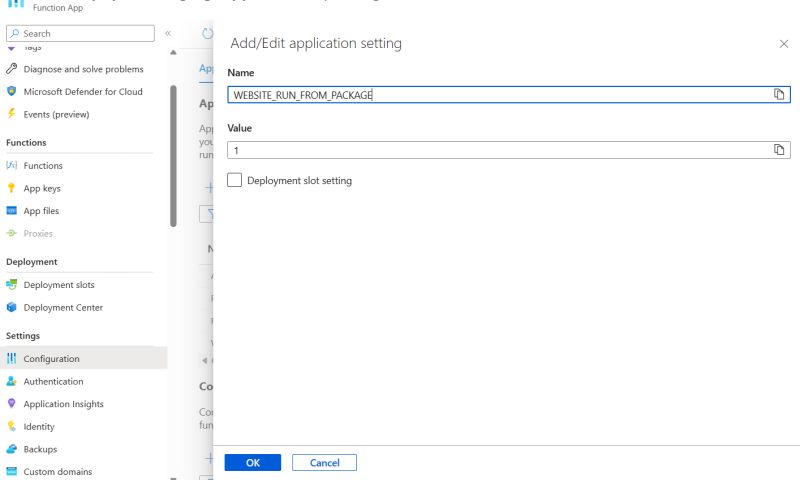Click the Authentication person icon
This screenshot has height=480, width=800.
pyautogui.click(x=11, y=381)
